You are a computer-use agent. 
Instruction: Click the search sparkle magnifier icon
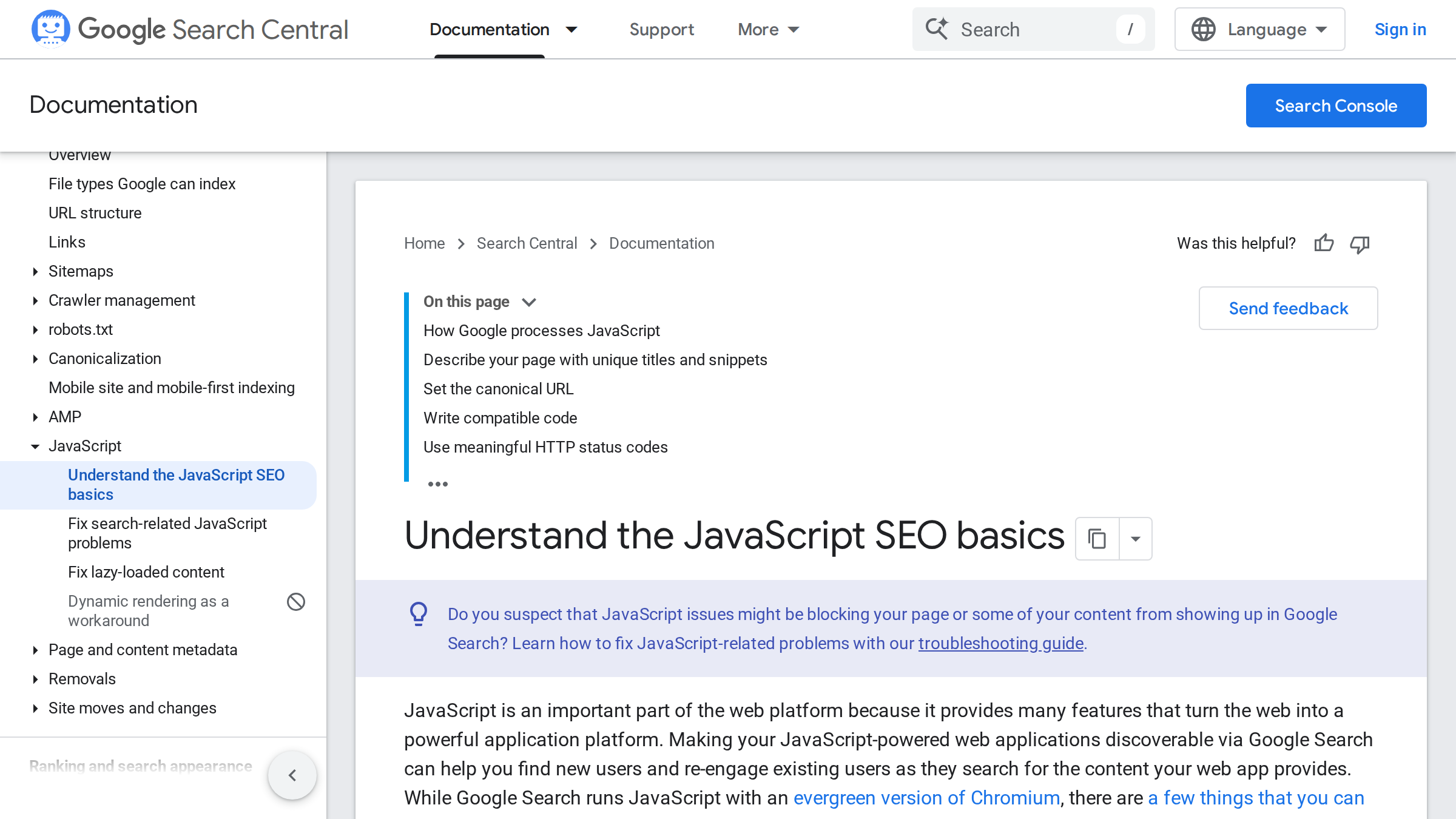coord(937,29)
